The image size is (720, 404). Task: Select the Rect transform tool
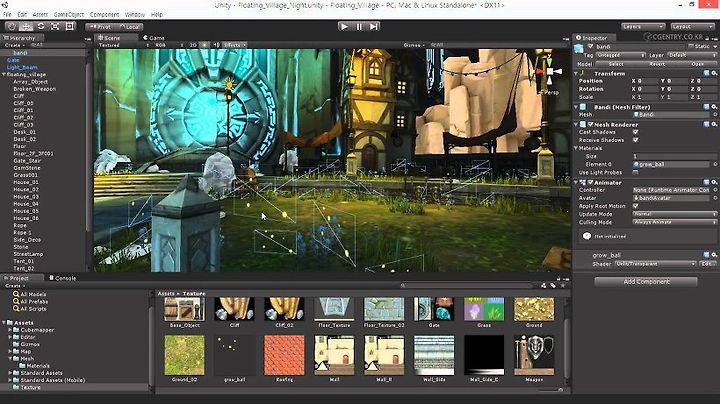click(x=69, y=27)
